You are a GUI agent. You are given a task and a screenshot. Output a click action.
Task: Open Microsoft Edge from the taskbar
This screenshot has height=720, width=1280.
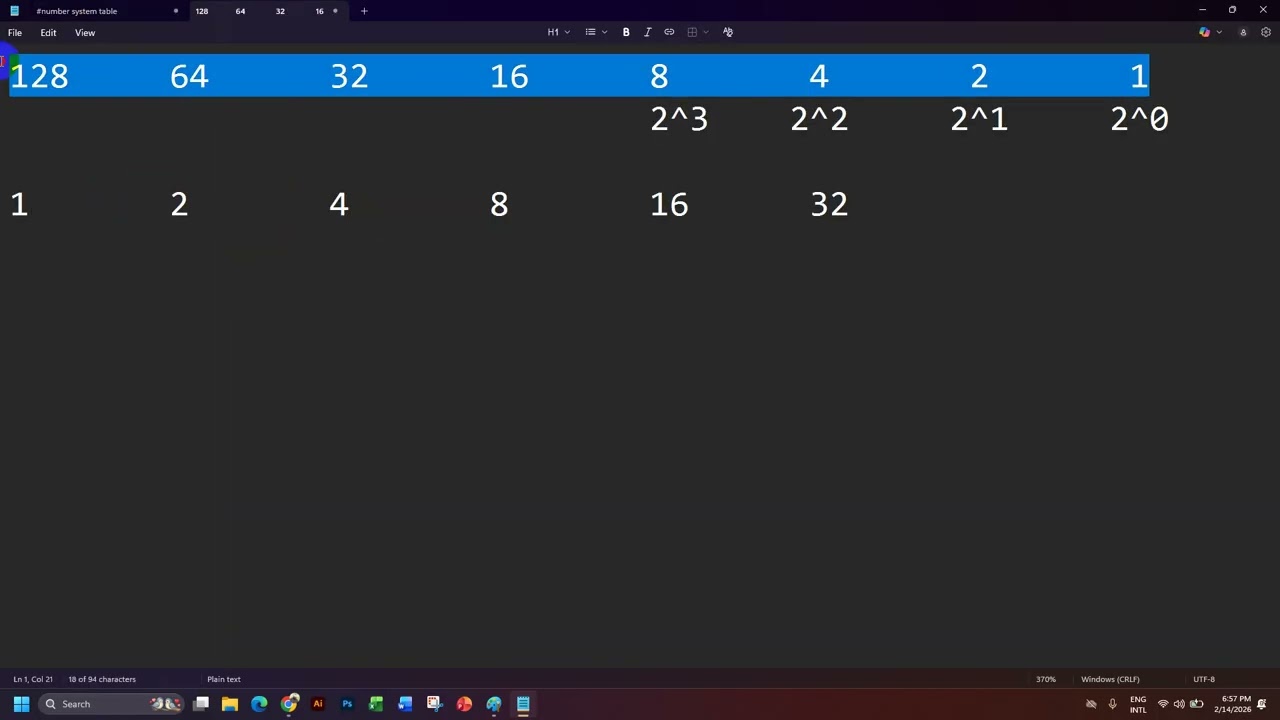[x=259, y=704]
